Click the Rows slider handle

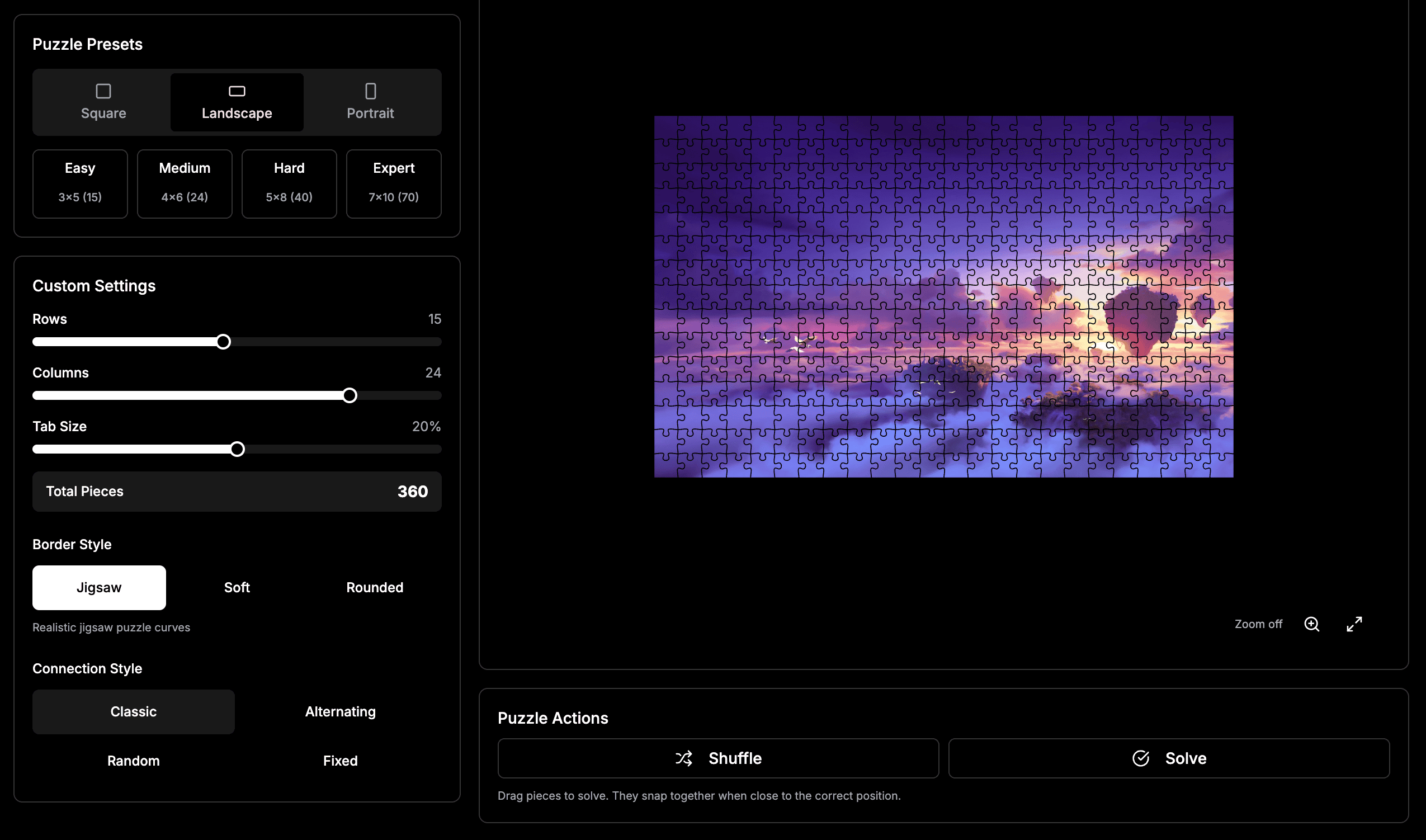[x=223, y=341]
